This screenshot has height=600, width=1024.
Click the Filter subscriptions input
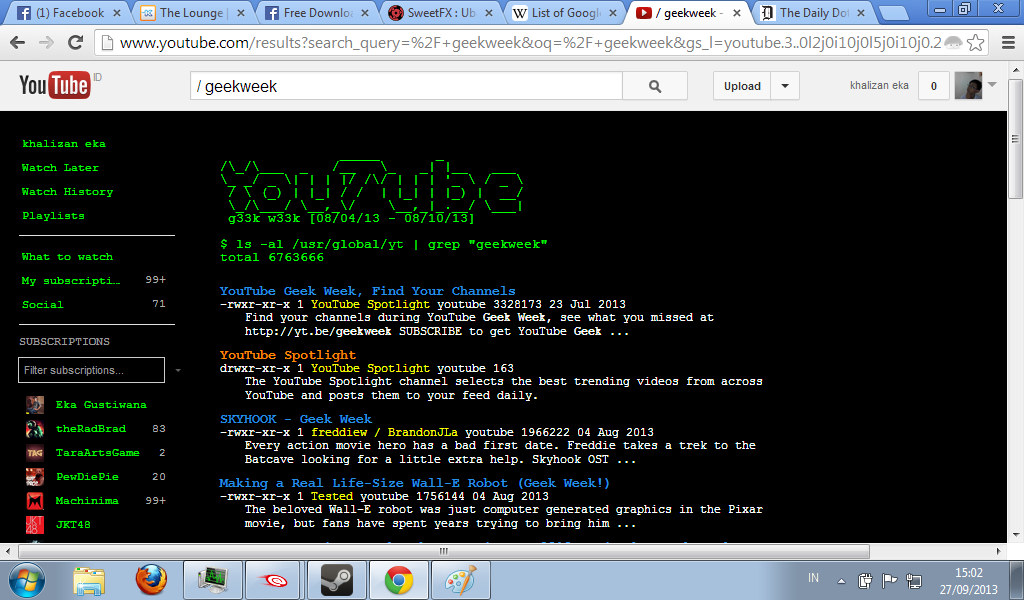tap(91, 370)
